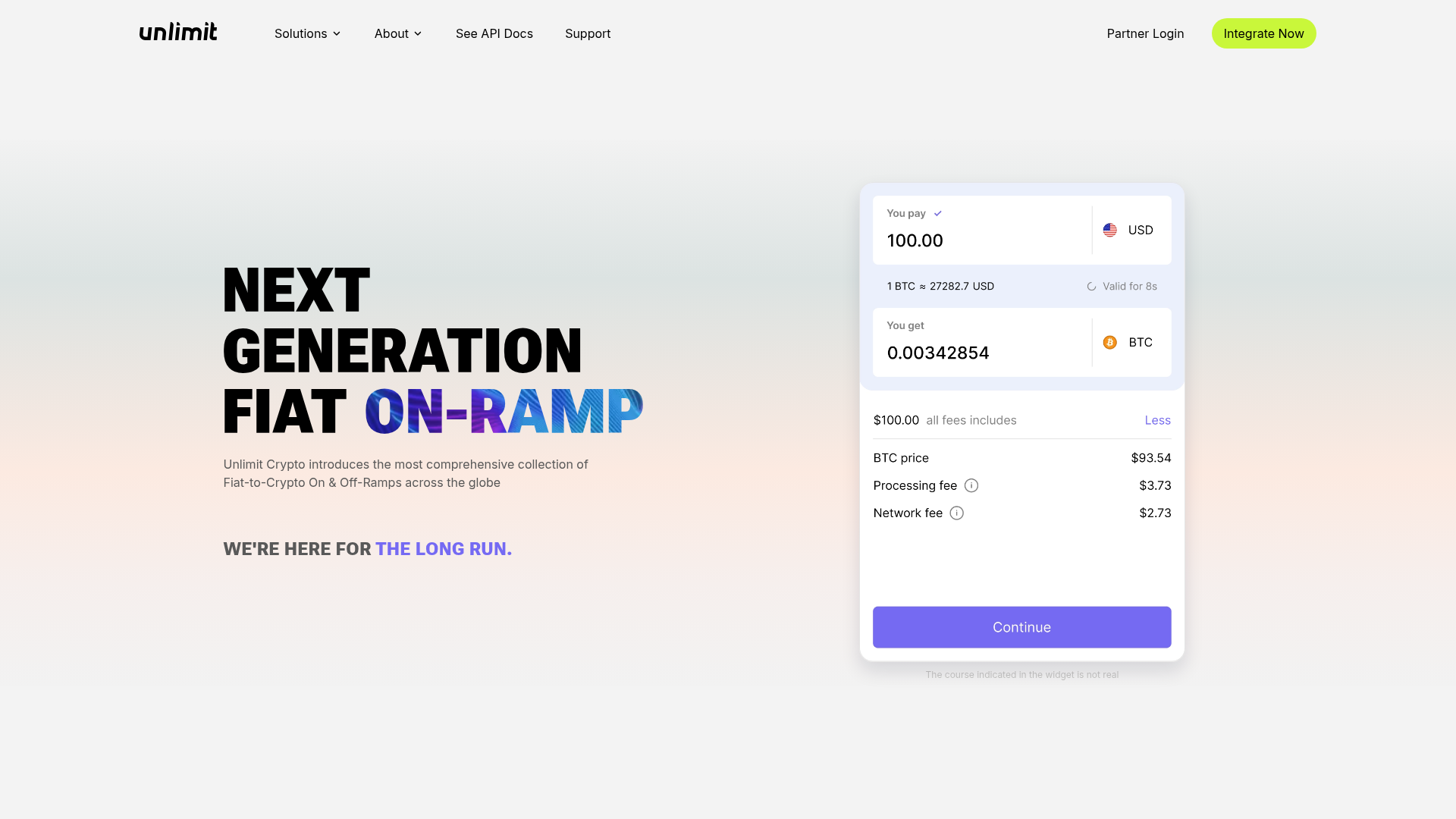
Task: Click the 'all fees includes' text
Action: [971, 420]
